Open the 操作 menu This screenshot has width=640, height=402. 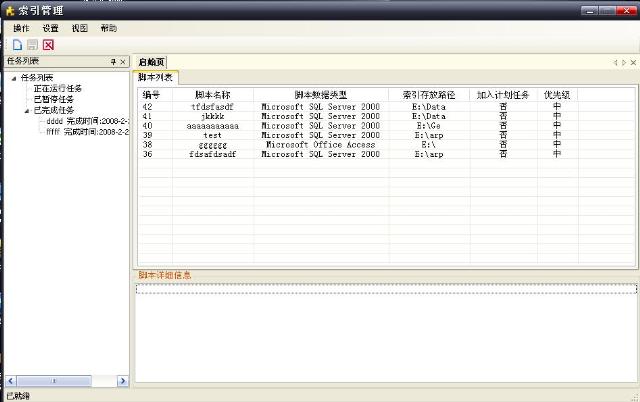(21, 29)
